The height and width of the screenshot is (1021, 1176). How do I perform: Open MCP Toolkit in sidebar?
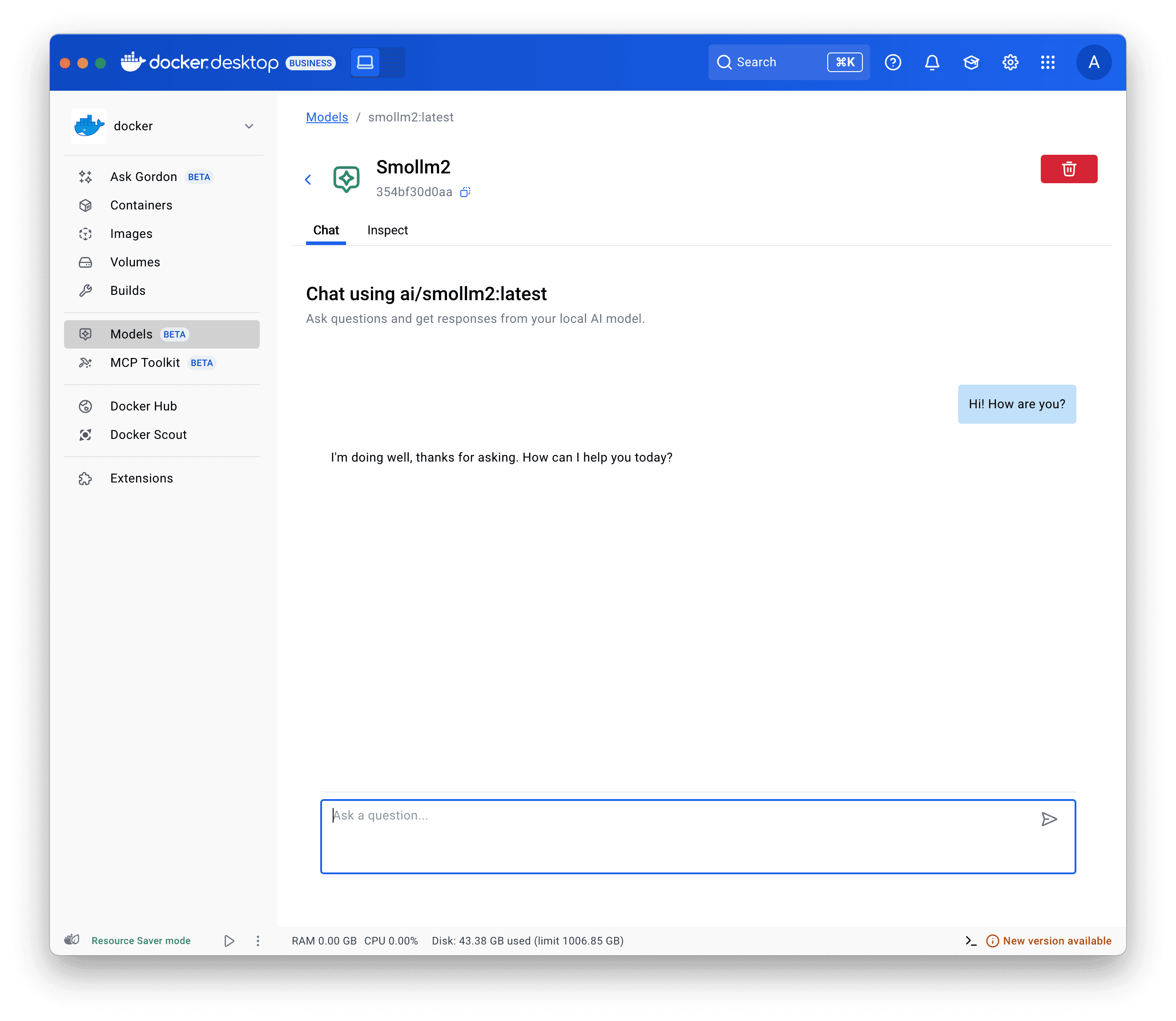pos(145,363)
